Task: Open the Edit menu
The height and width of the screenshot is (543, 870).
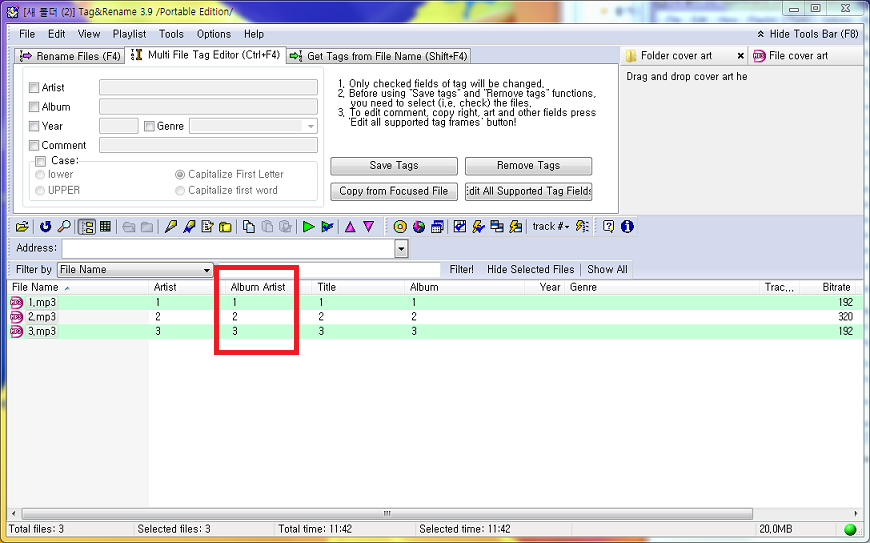Action: tap(57, 34)
